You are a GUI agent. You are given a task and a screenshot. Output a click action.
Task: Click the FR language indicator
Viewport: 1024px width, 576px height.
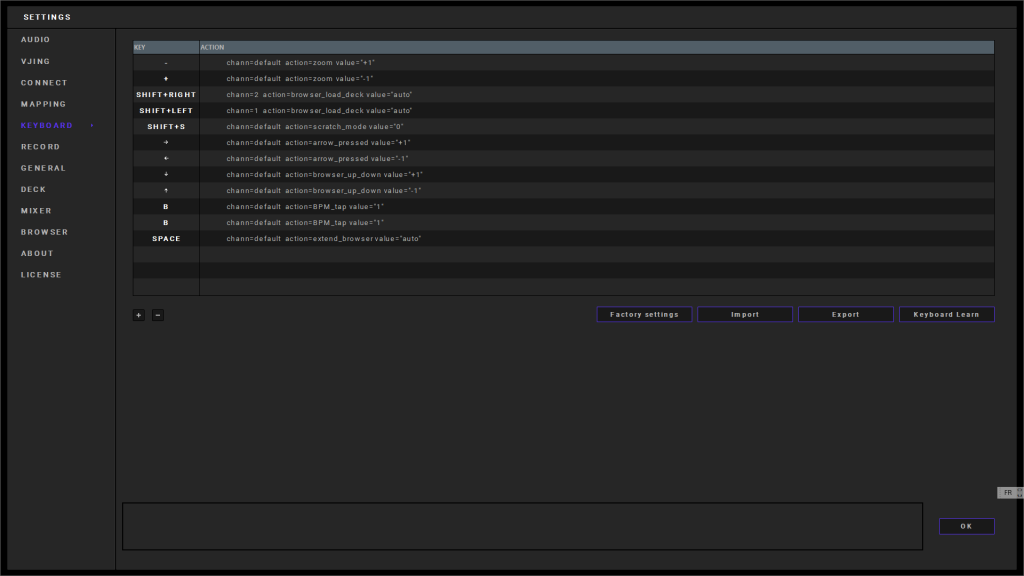1008,493
